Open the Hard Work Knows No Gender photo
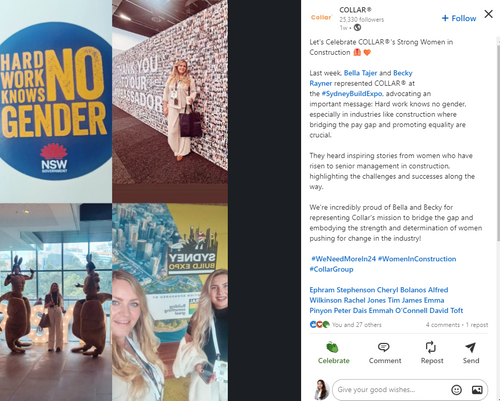500x401 pixels. [56, 101]
